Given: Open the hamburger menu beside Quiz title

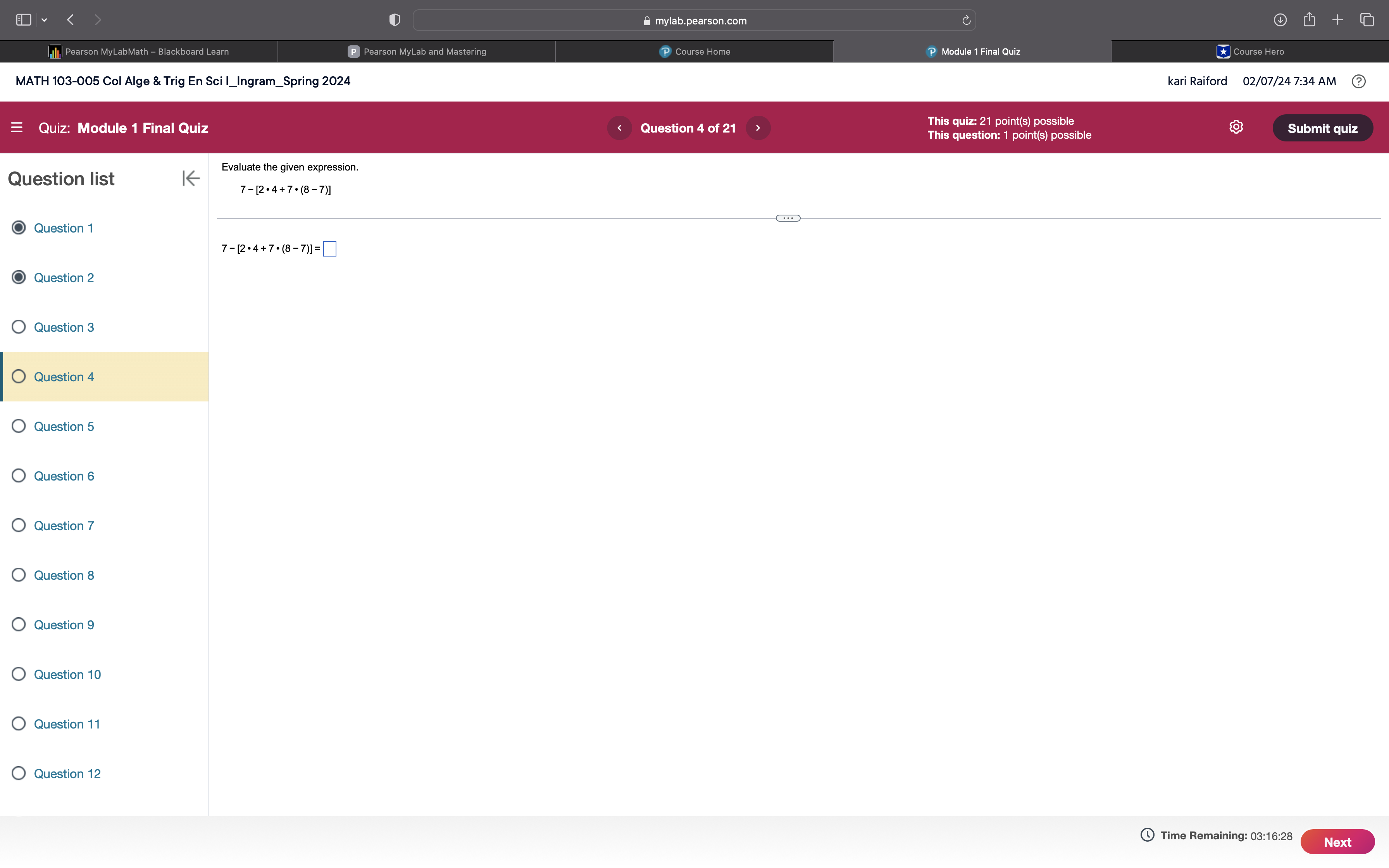Looking at the screenshot, I should click(17, 127).
